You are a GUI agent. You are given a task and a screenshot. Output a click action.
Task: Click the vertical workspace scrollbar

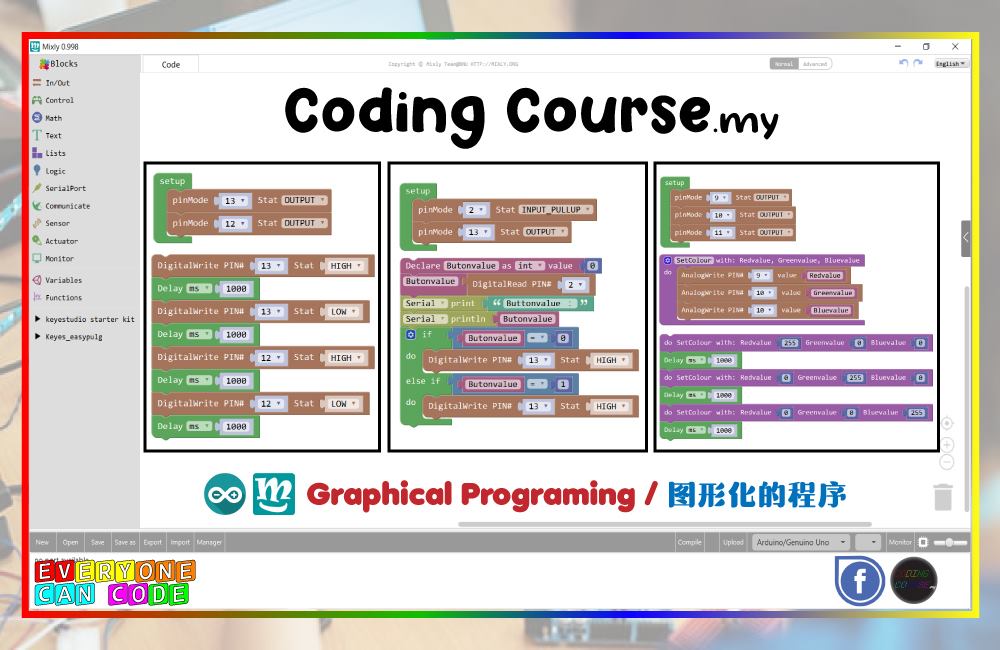pyautogui.click(x=967, y=399)
